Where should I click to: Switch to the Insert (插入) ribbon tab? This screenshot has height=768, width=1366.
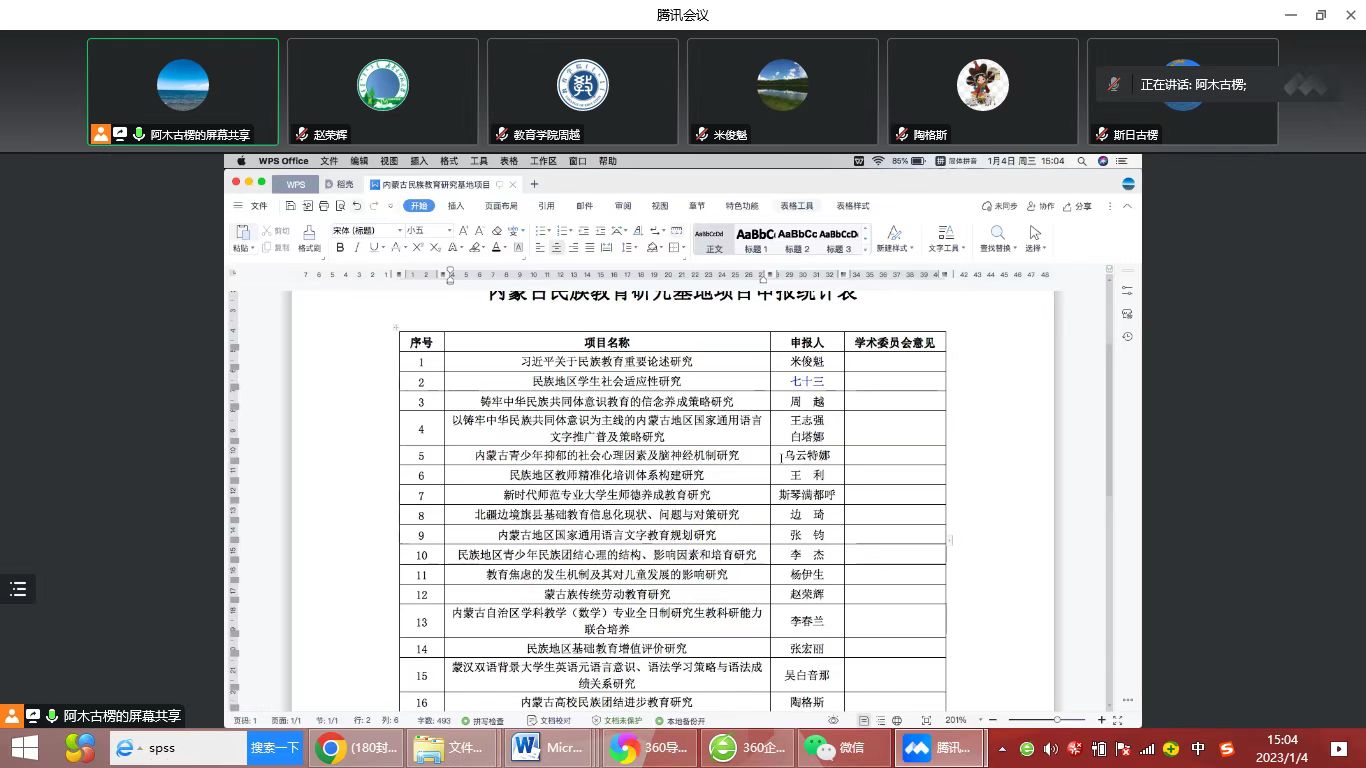coord(456,206)
